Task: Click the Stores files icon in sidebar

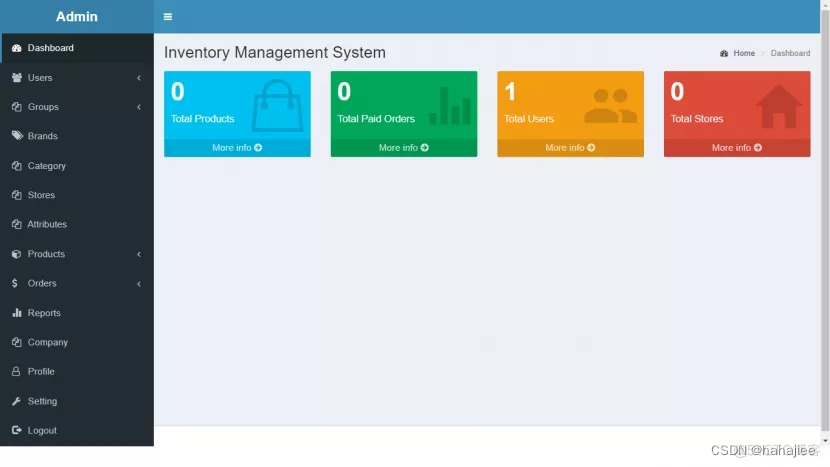Action: (17, 195)
